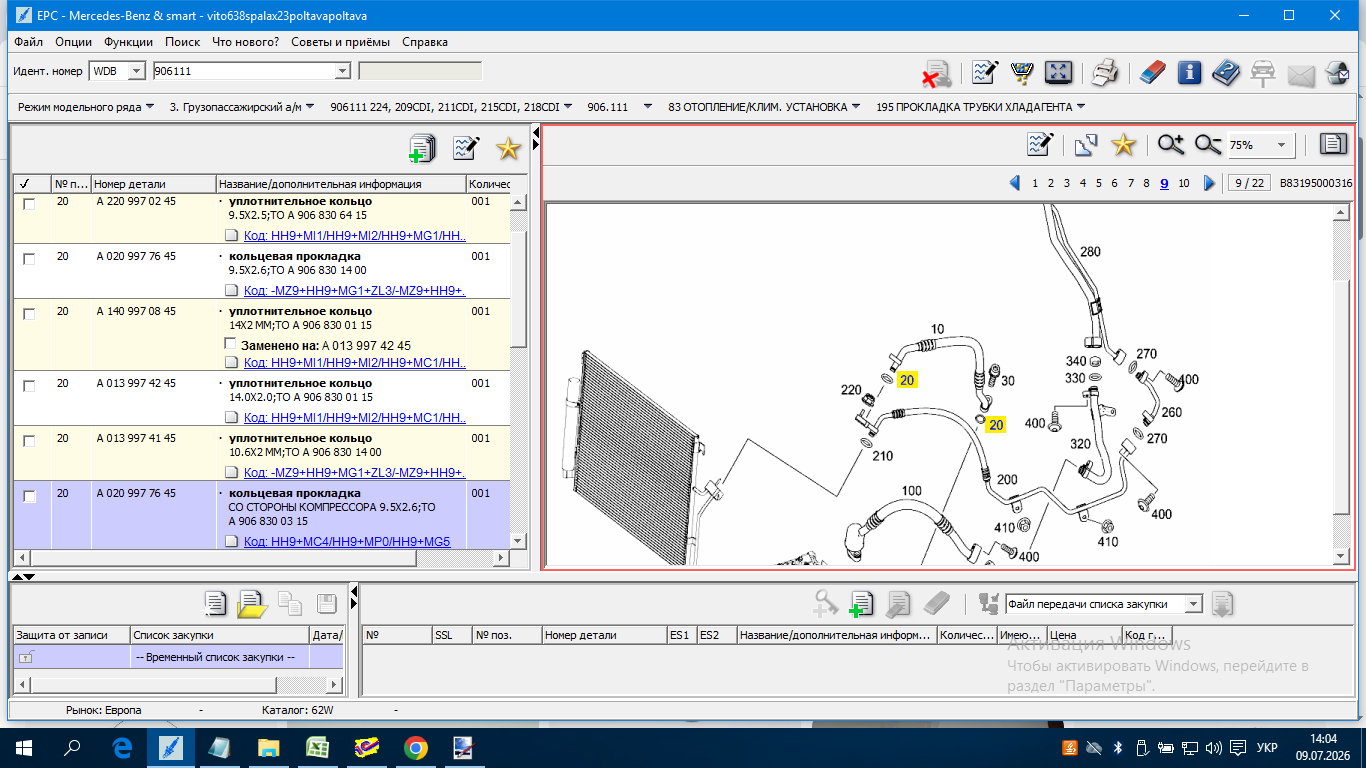
Task: Tick checkbox for part A 220 997 02 45
Action: pyautogui.click(x=29, y=204)
